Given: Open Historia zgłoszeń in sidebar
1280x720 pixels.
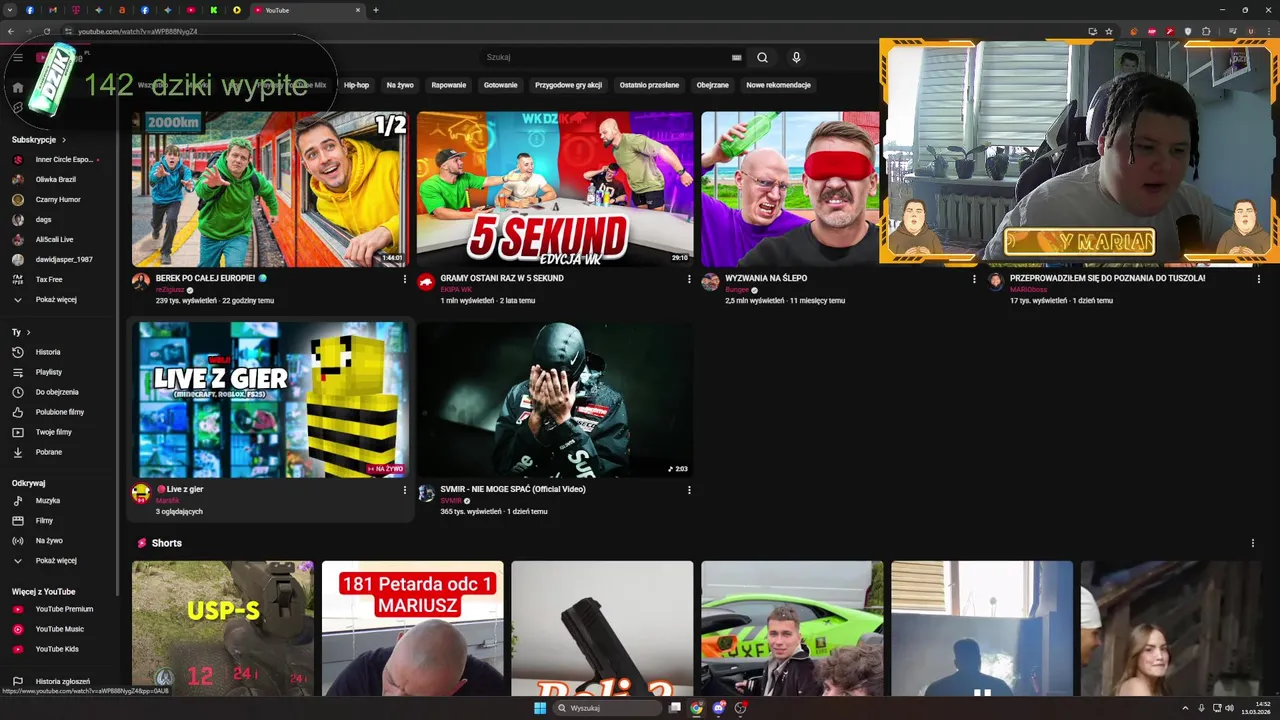Looking at the screenshot, I should 60,681.
